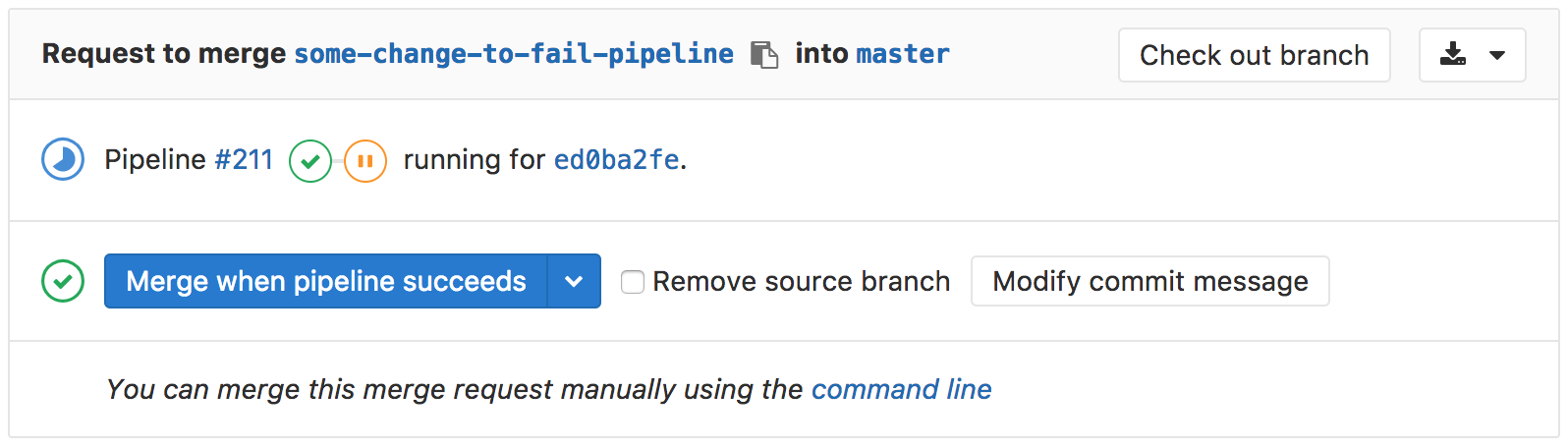The height and width of the screenshot is (448, 1568).
Task: Open the some-change-to-fail-pipeline branch link
Action: point(514,54)
